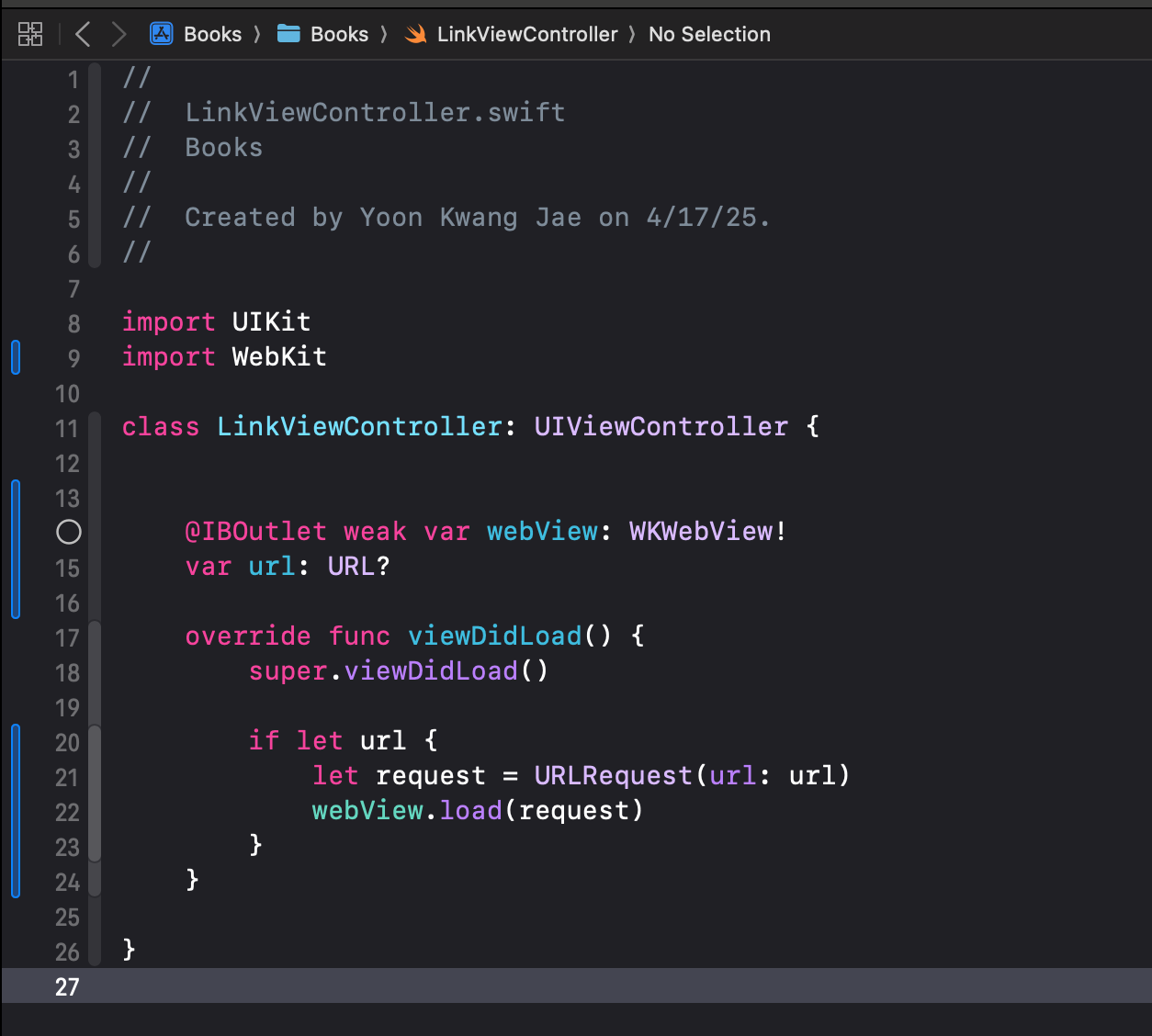Click the Swift file icon in breadcrumb
Screen dimensions: 1152x1036
coord(416,34)
